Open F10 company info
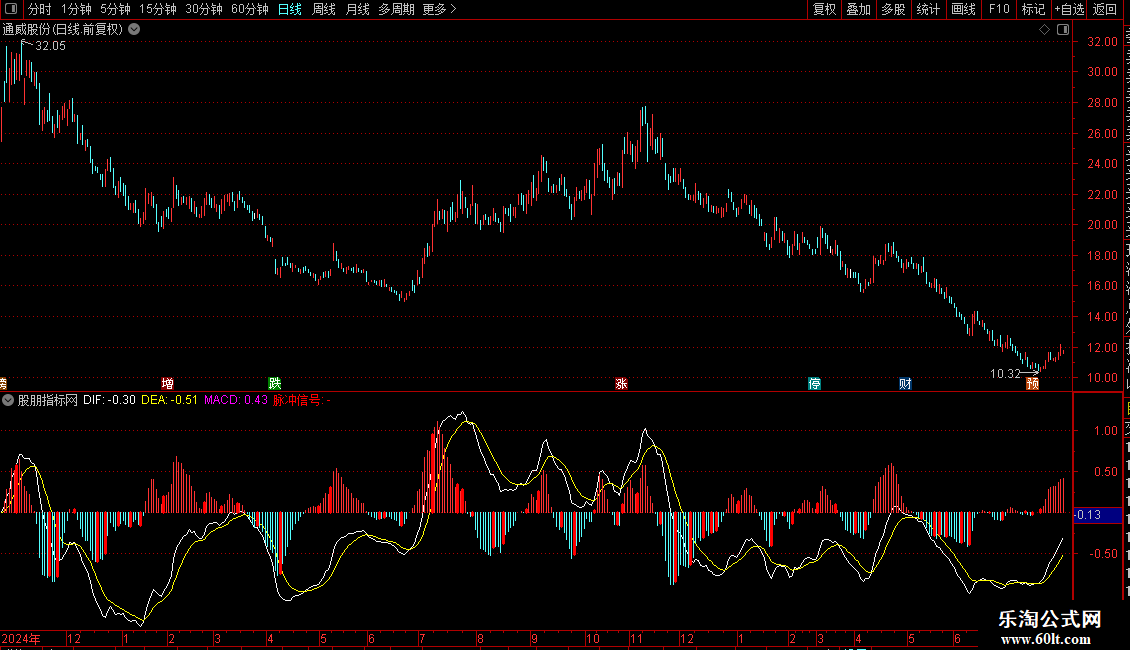Screen dimensions: 1130x650 (999, 9)
